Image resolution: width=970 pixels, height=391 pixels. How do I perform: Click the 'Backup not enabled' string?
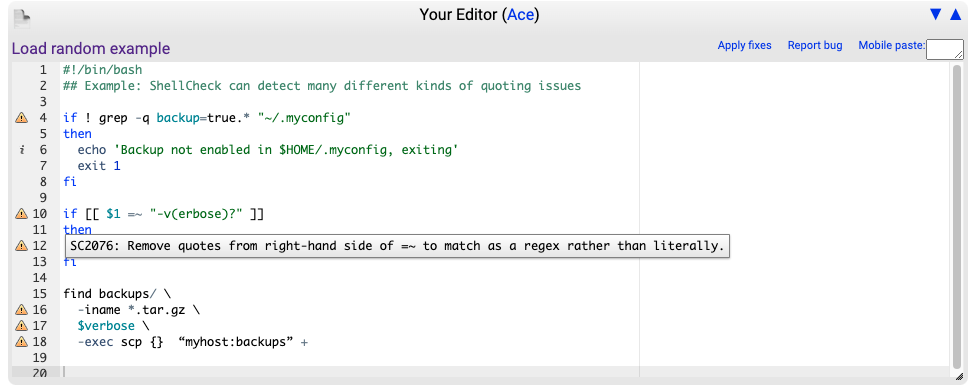pos(286,150)
